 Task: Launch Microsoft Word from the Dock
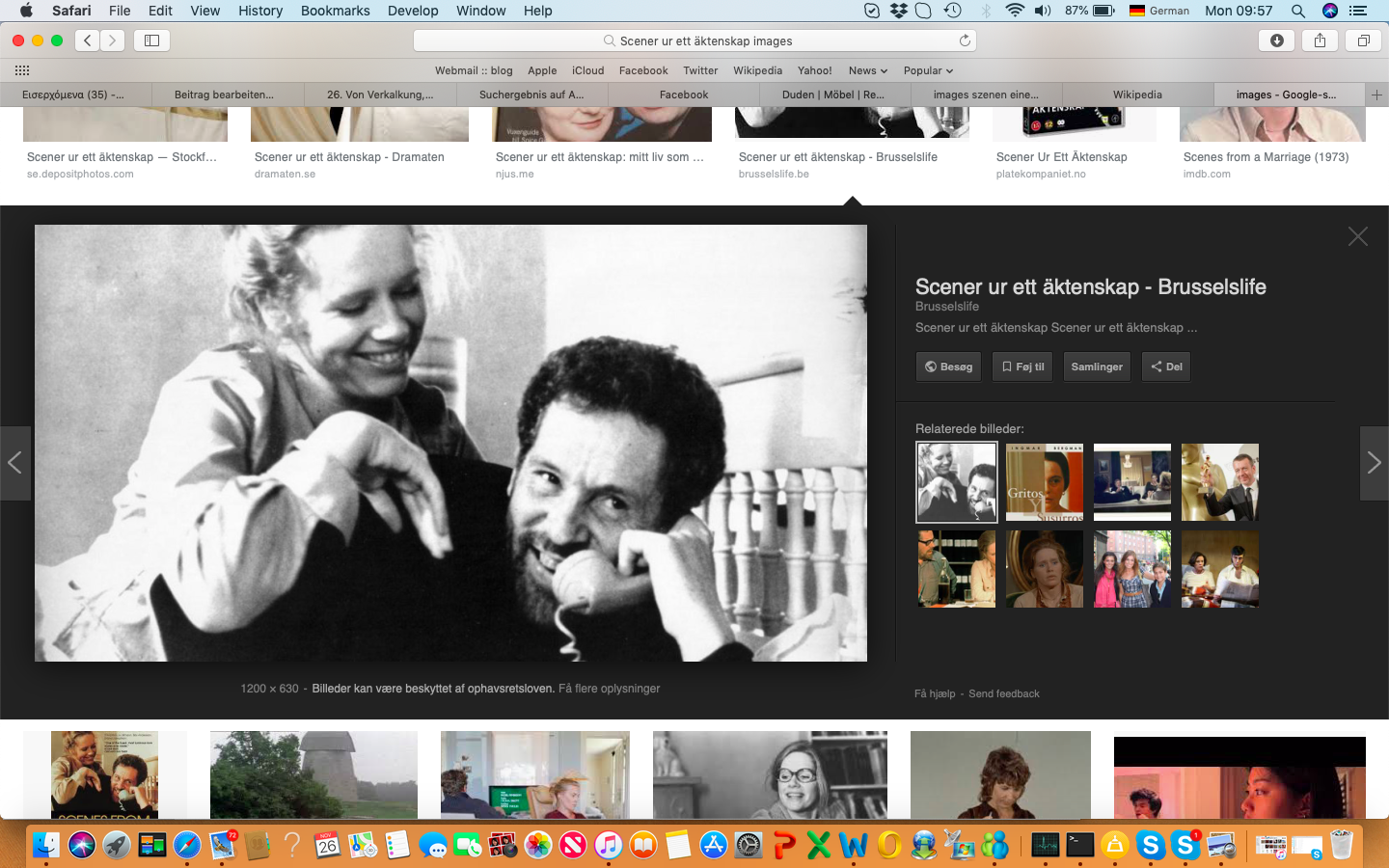pyautogui.click(x=854, y=846)
